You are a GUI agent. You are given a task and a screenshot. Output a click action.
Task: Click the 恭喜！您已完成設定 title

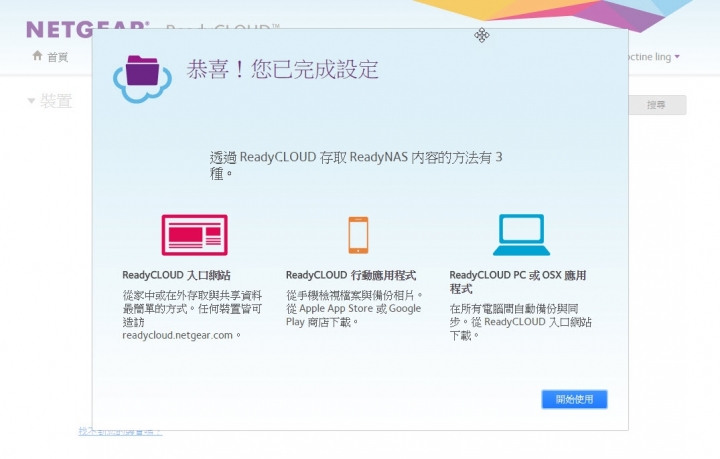(282, 70)
